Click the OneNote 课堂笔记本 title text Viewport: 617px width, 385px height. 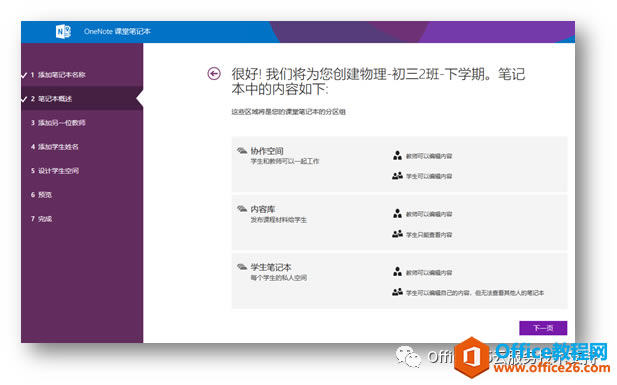point(117,31)
